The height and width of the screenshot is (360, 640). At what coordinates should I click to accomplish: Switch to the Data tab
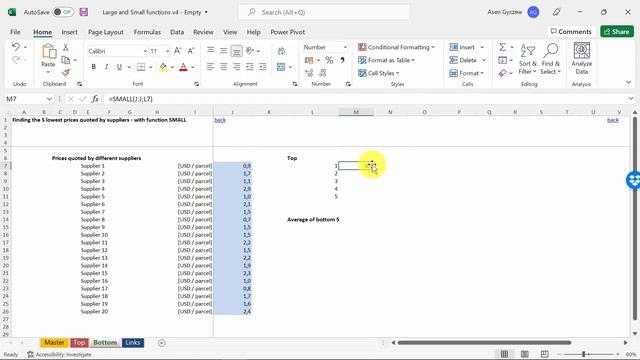coord(177,32)
